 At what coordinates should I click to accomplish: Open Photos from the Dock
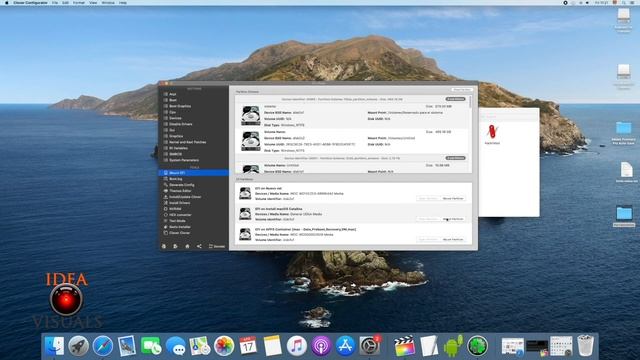coord(224,346)
